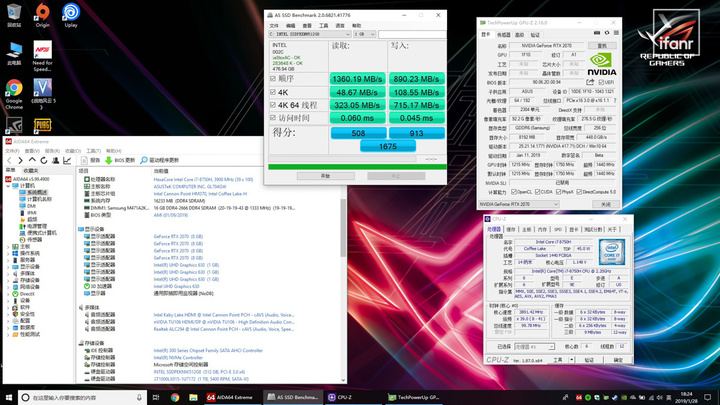Open 文件 menu in AIDA64
This screenshot has height=405, width=720.
tap(12, 151)
